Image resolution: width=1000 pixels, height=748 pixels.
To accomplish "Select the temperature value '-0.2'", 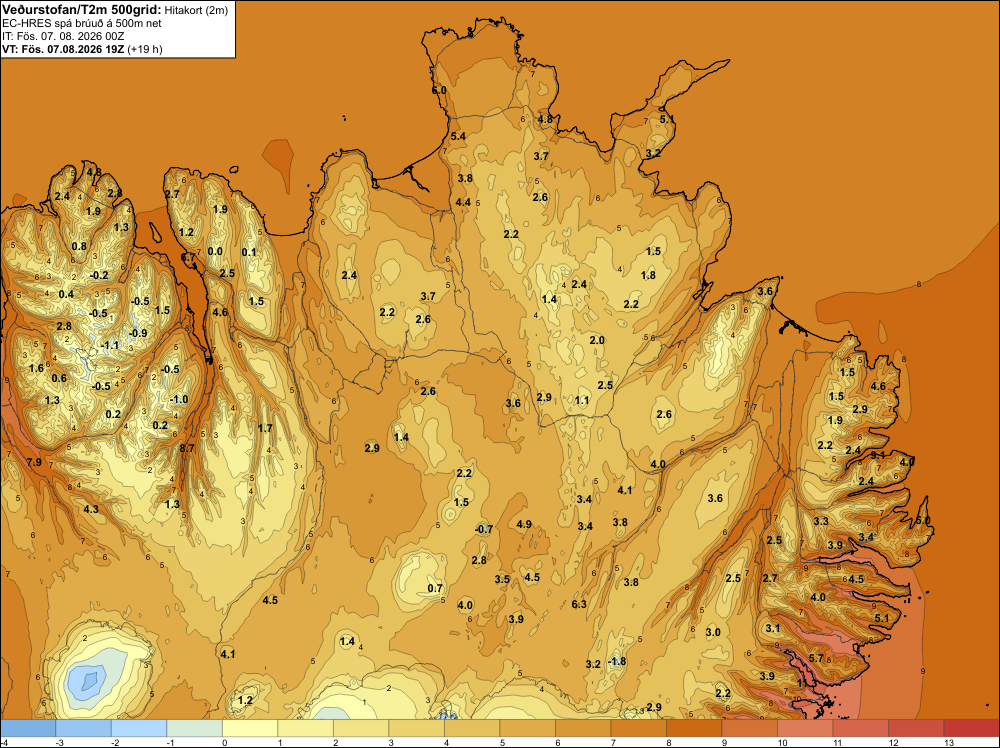I will (99, 275).
